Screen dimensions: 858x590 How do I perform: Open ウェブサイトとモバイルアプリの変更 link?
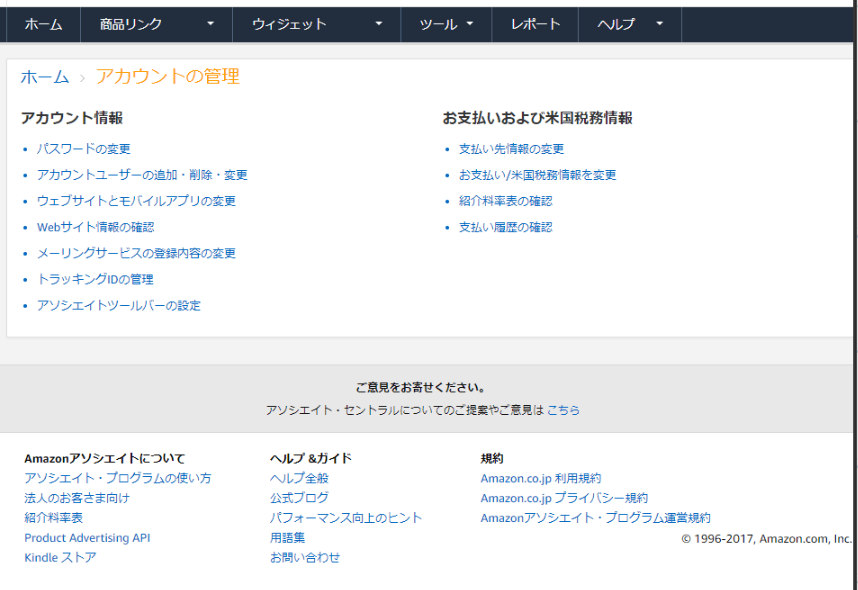136,201
